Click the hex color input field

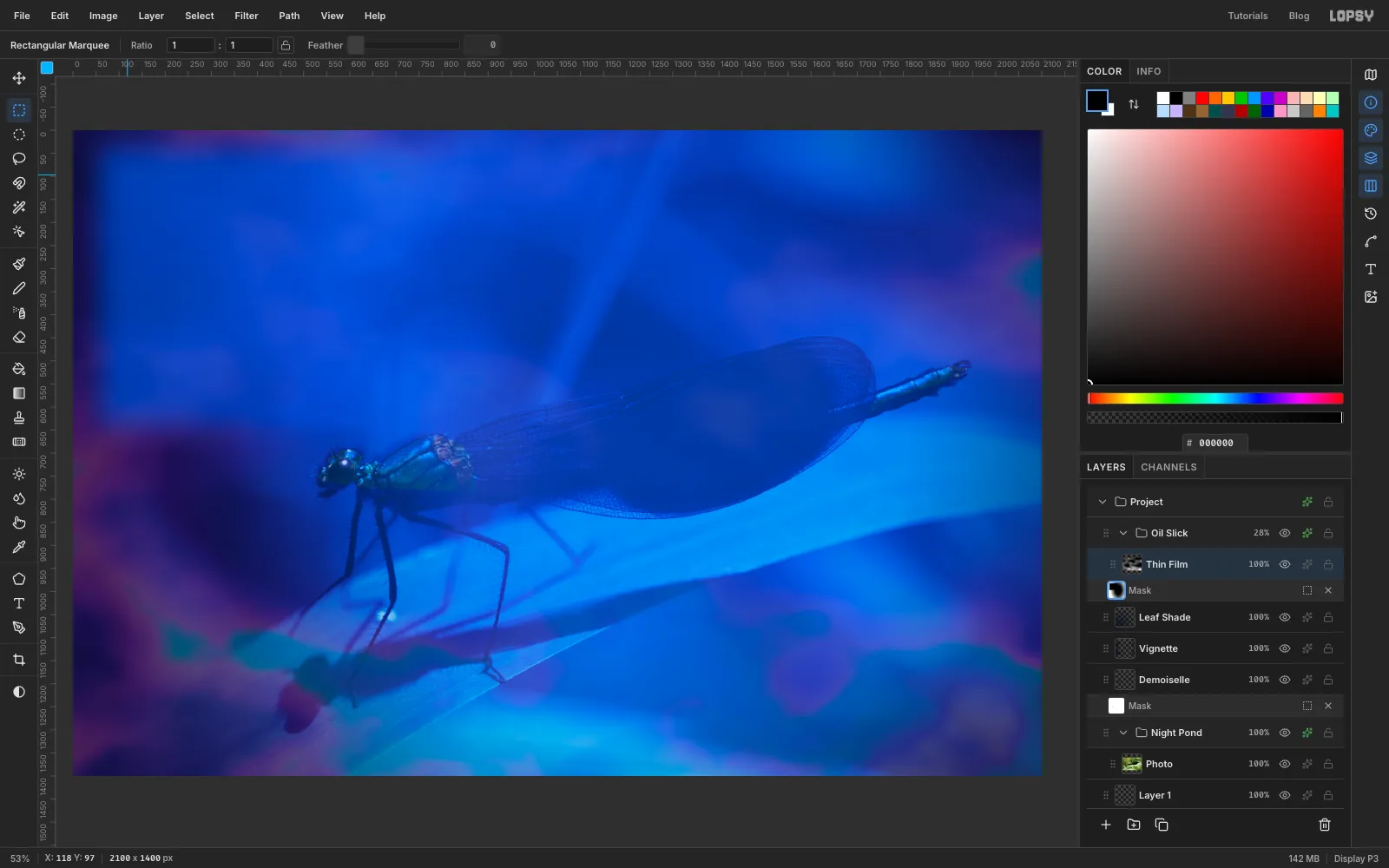coord(1215,443)
